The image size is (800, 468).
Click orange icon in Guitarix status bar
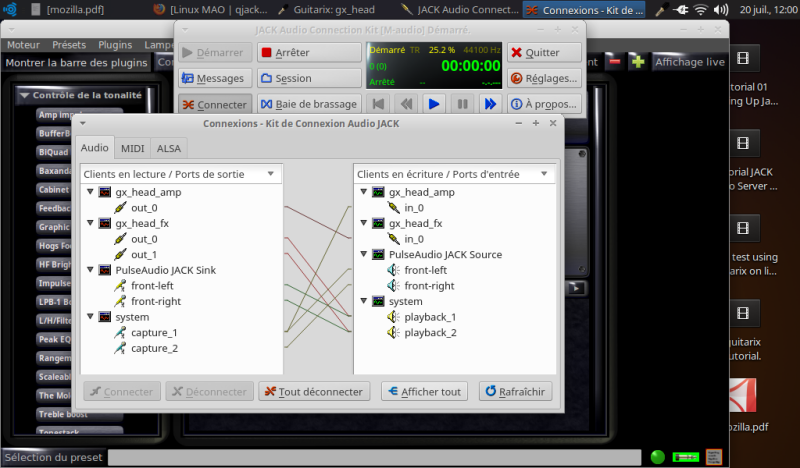713,457
